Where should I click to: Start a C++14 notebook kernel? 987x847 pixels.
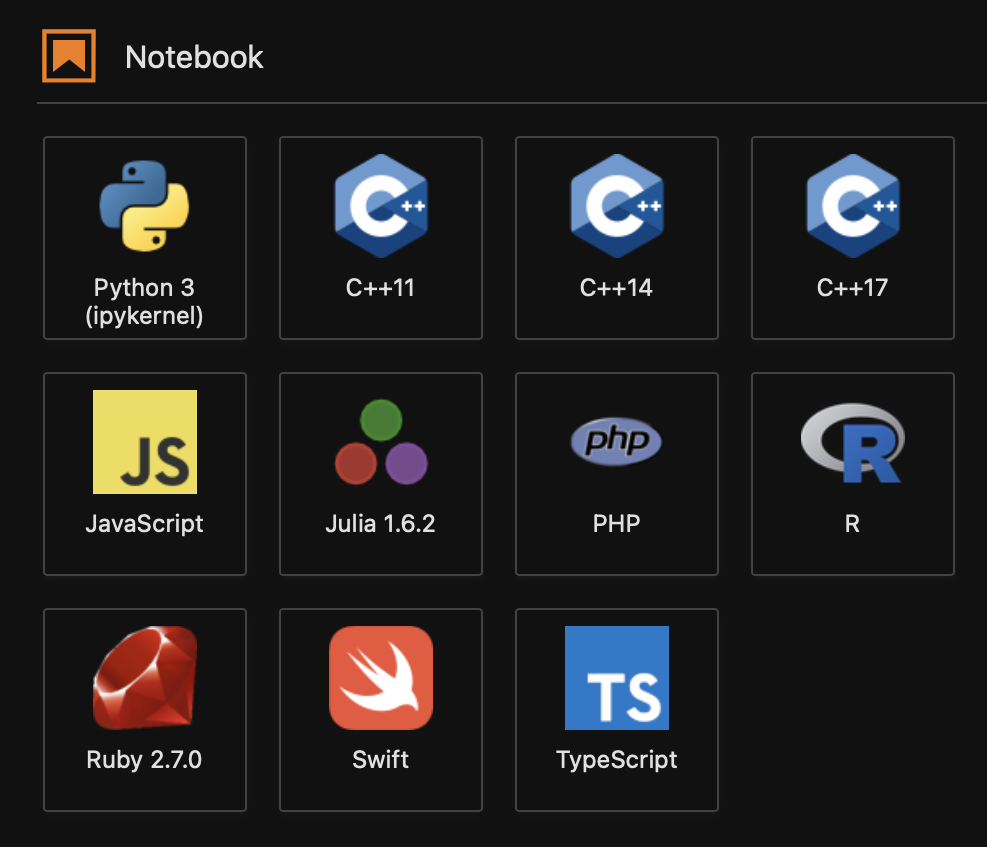tap(617, 238)
